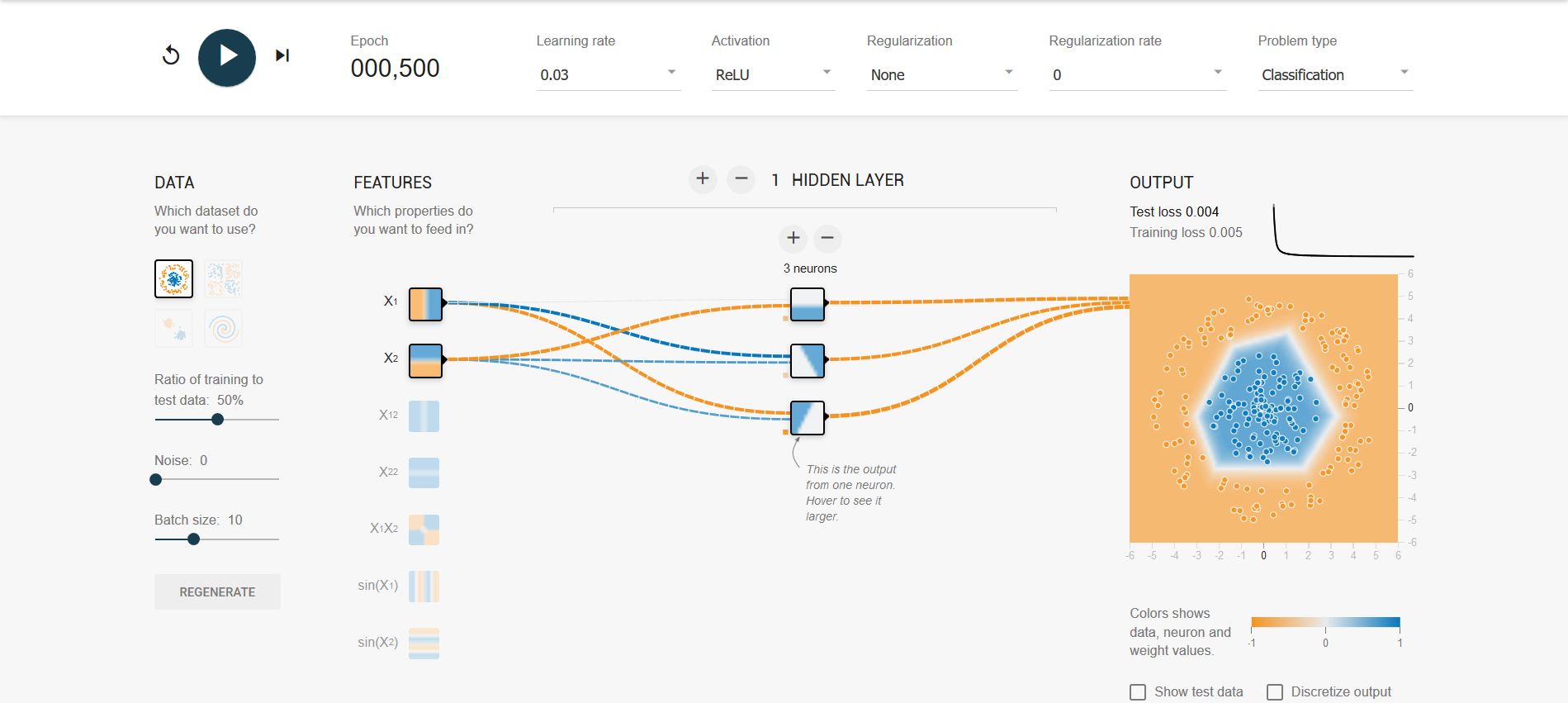1568x703 pixels.
Task: Click the Noise slider handle
Action: [156, 480]
